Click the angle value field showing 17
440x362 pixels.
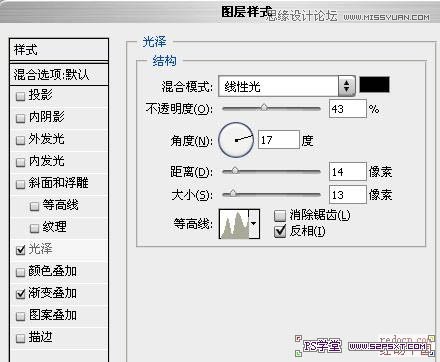[x=279, y=140]
